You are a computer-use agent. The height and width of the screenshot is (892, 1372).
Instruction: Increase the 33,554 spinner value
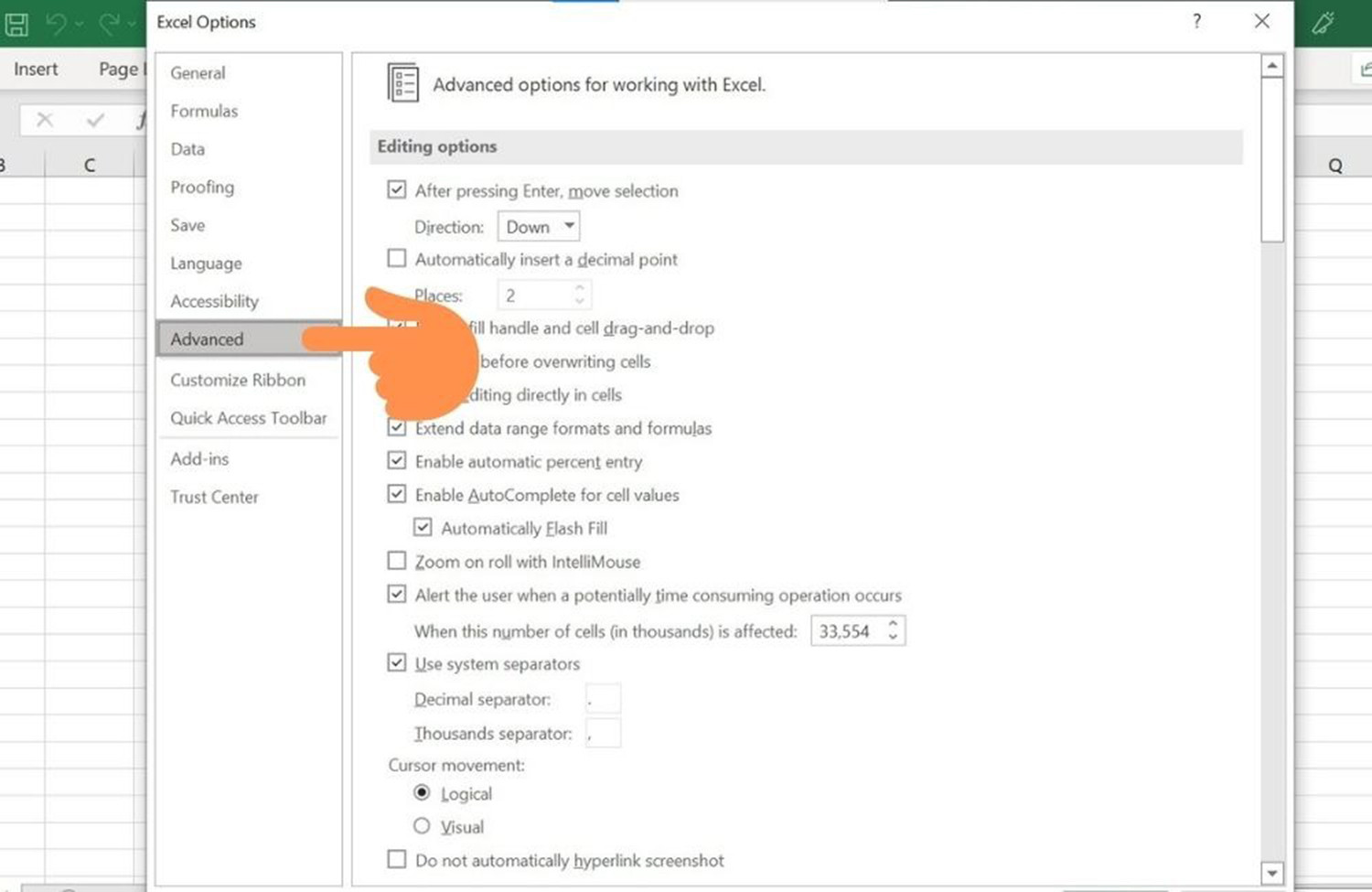894,624
